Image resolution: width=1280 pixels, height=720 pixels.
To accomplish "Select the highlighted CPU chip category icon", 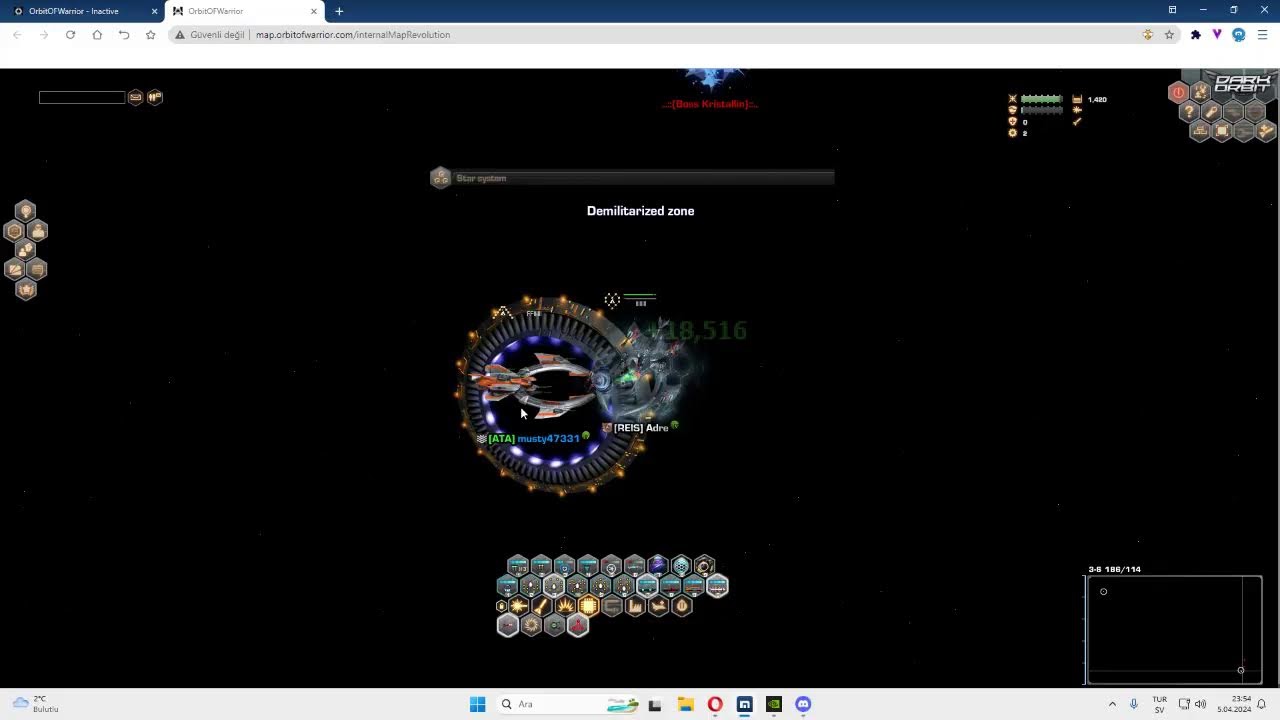I will (588, 605).
